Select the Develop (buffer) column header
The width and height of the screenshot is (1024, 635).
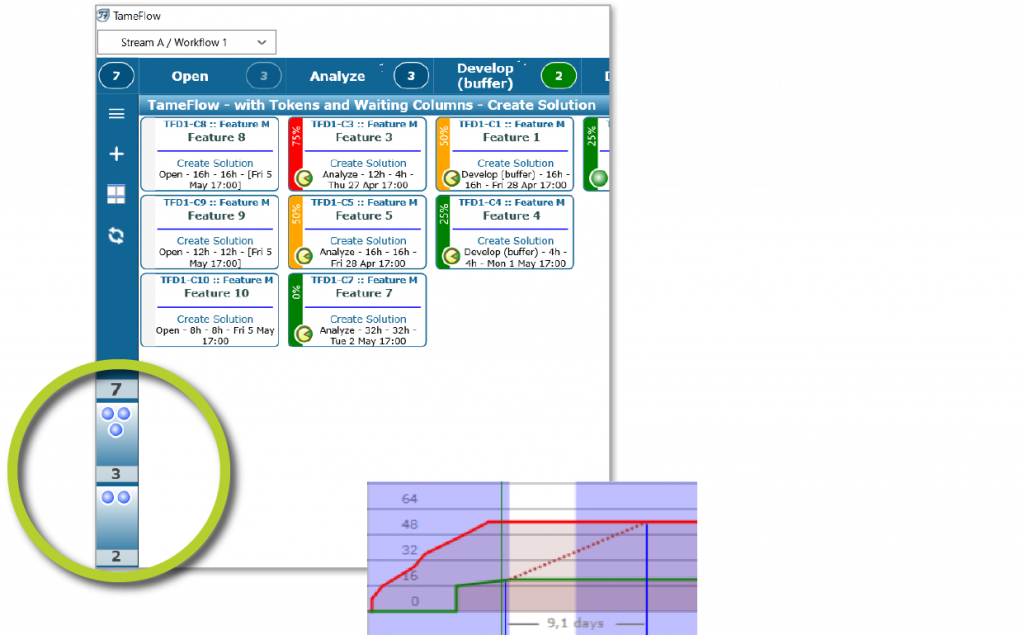click(x=485, y=76)
